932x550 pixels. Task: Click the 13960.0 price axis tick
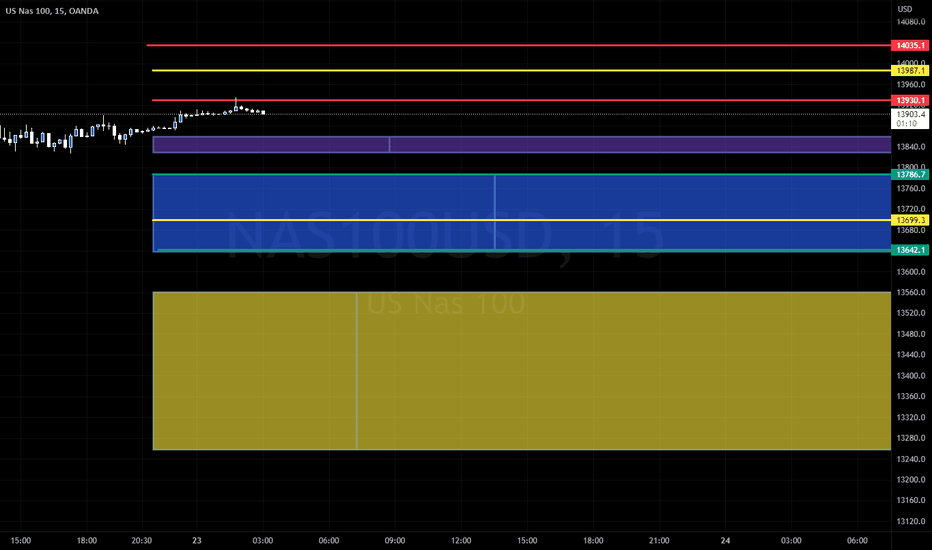click(911, 84)
